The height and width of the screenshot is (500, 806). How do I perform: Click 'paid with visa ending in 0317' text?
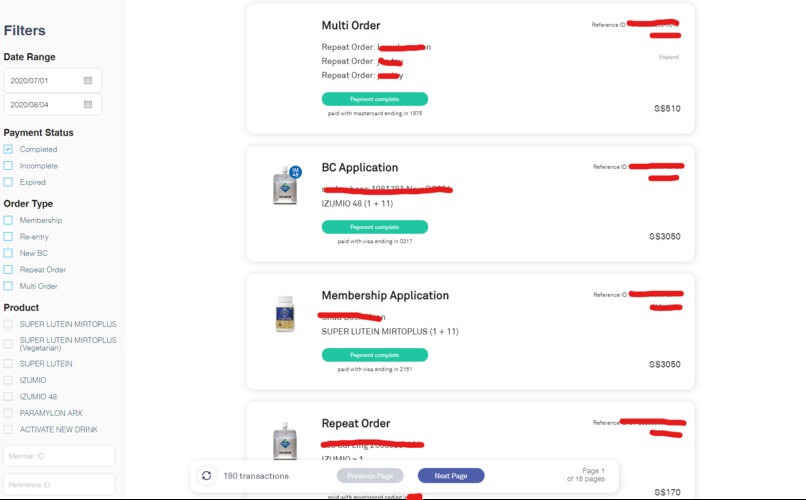coord(375,241)
